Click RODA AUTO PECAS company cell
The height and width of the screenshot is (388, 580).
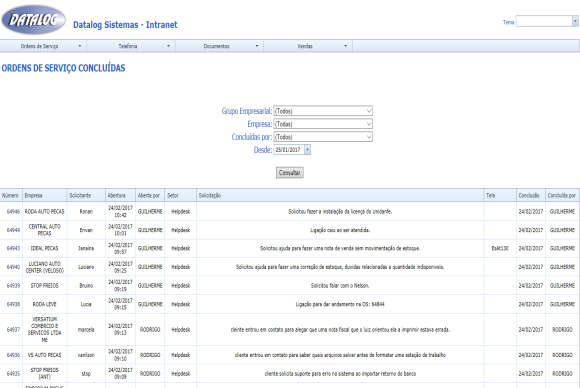point(44,212)
